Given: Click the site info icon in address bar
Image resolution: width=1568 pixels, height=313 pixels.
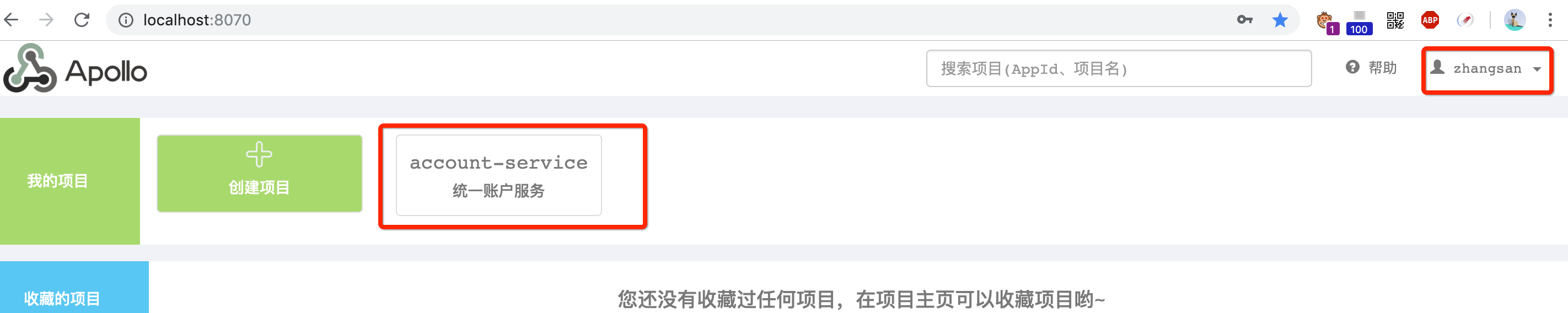Looking at the screenshot, I should click(x=126, y=20).
